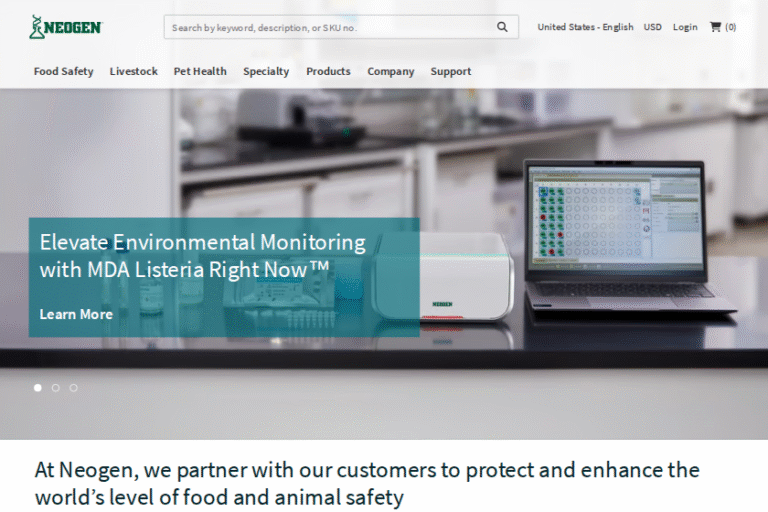Click Learn More on the banner
The height and width of the screenshot is (512, 768).
[76, 314]
